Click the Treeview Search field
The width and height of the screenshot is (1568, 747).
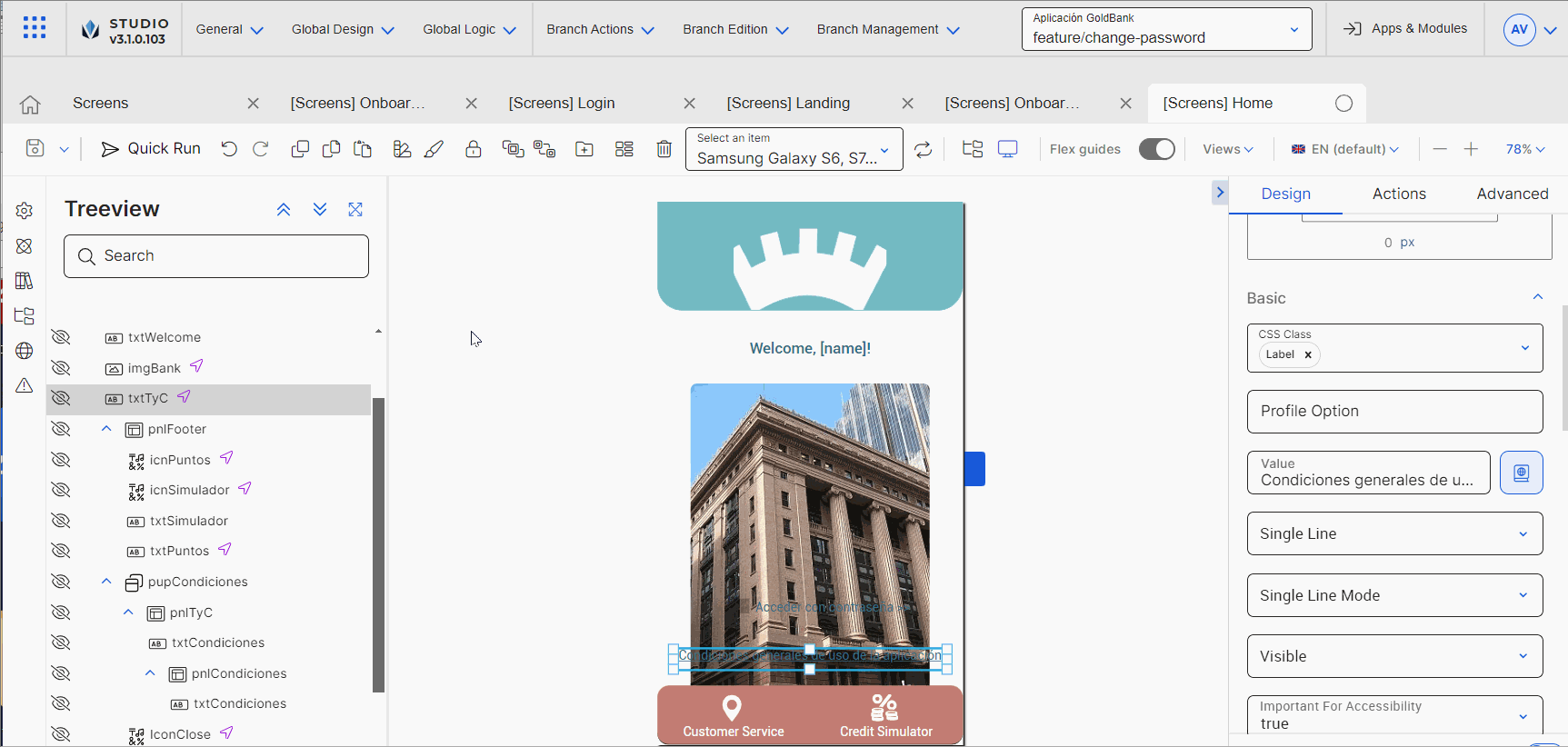pos(216,256)
